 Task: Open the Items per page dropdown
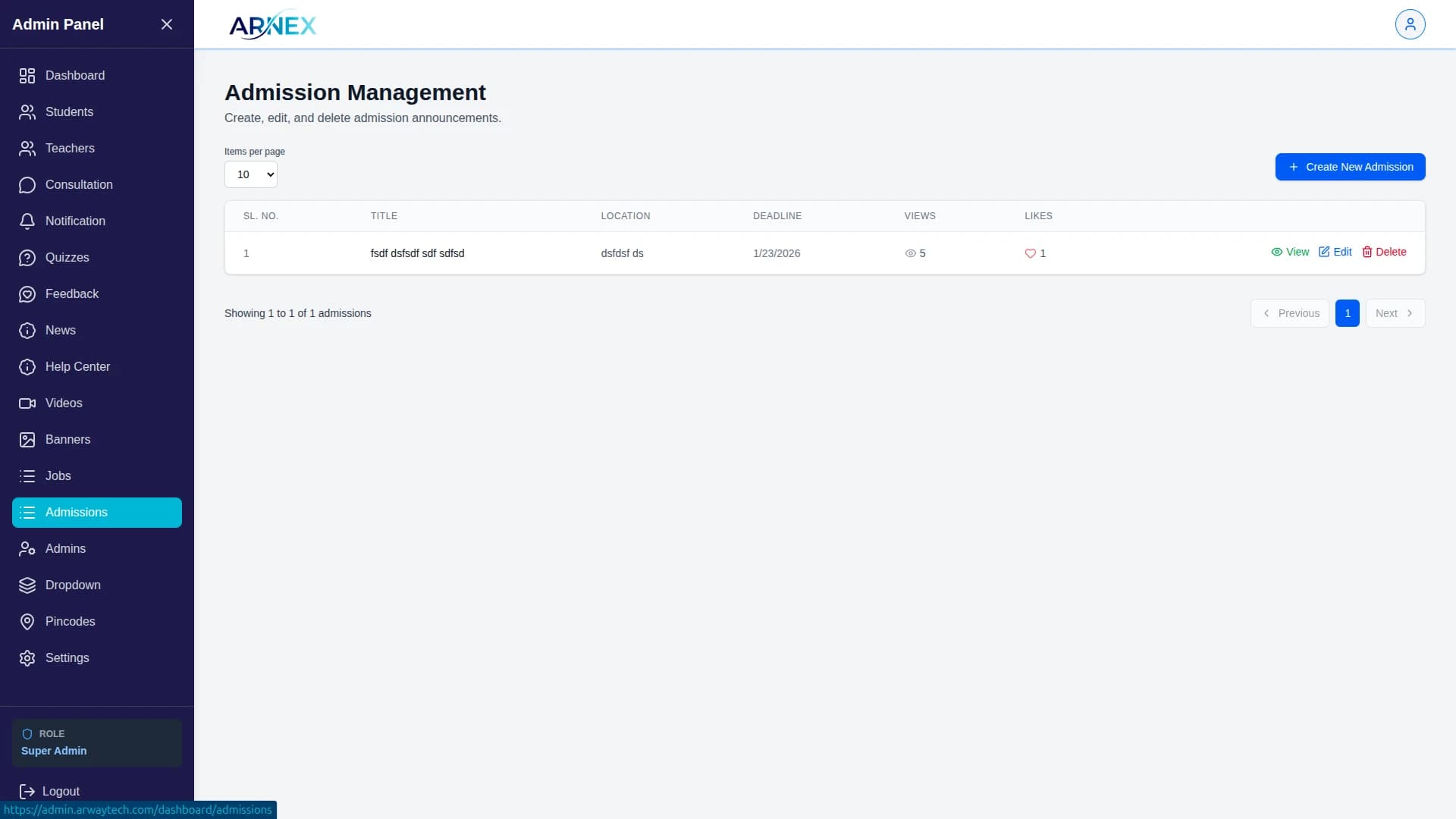click(x=251, y=174)
